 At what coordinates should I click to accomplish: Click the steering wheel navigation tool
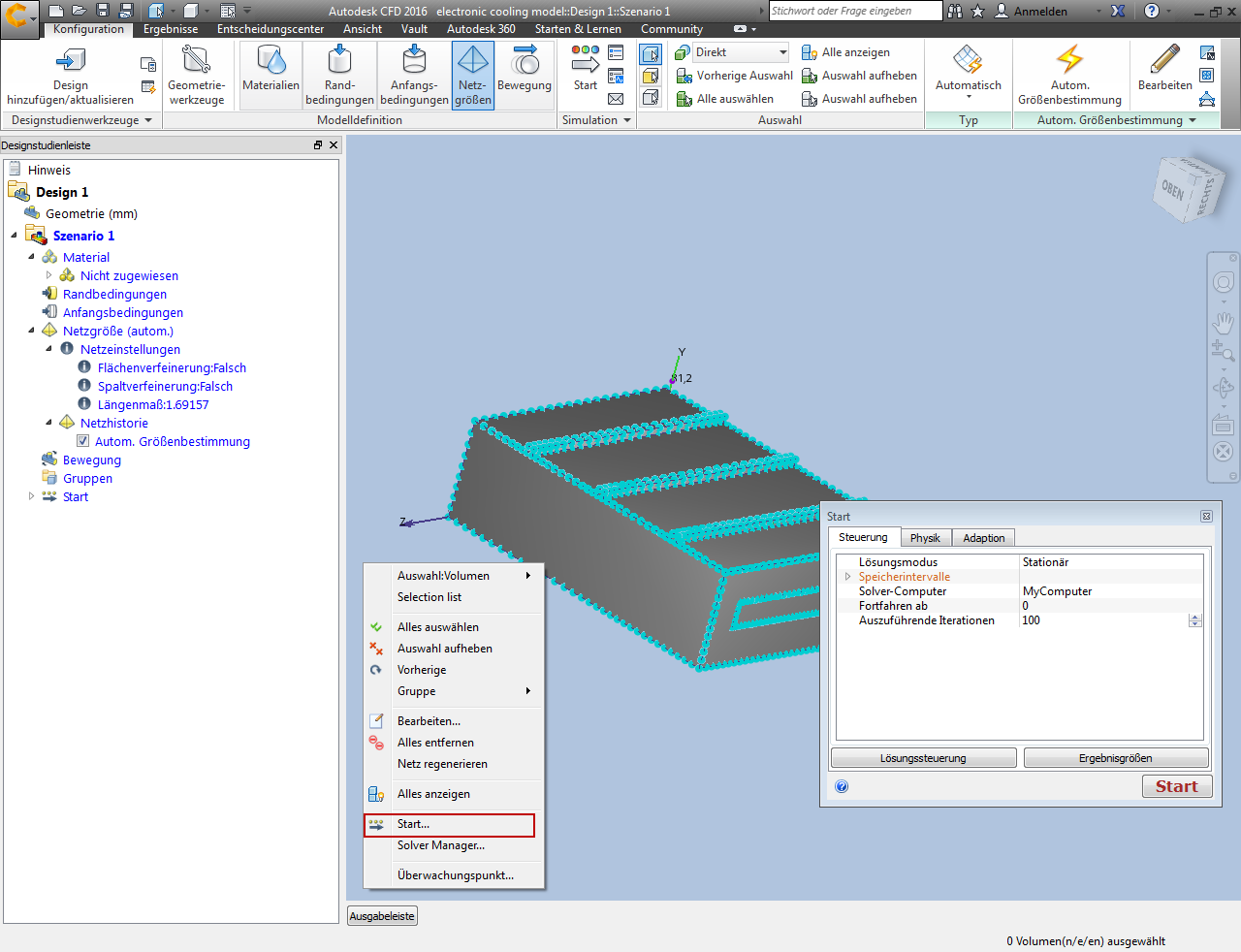click(x=1224, y=283)
